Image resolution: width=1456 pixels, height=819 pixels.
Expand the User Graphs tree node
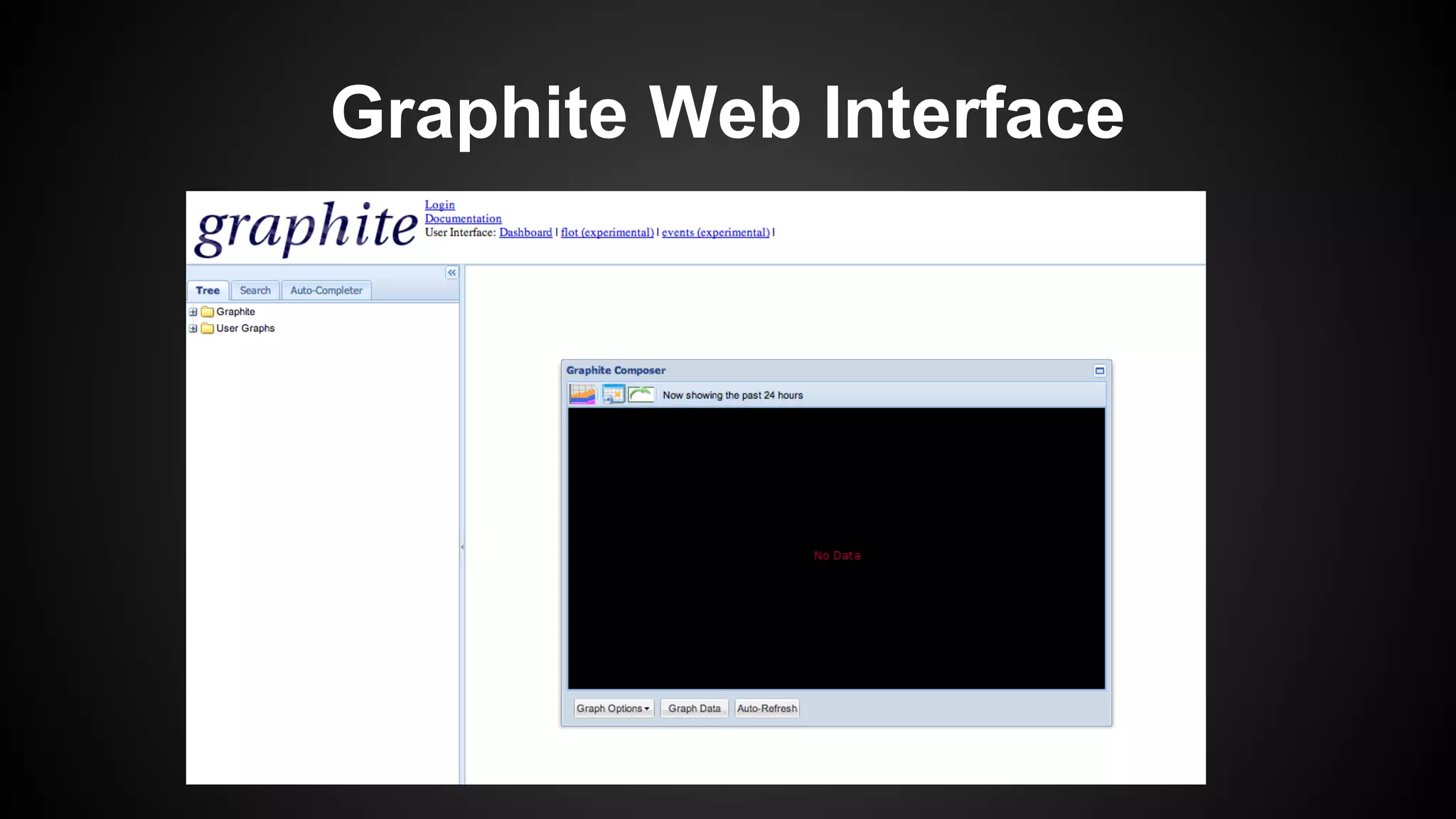coord(193,328)
